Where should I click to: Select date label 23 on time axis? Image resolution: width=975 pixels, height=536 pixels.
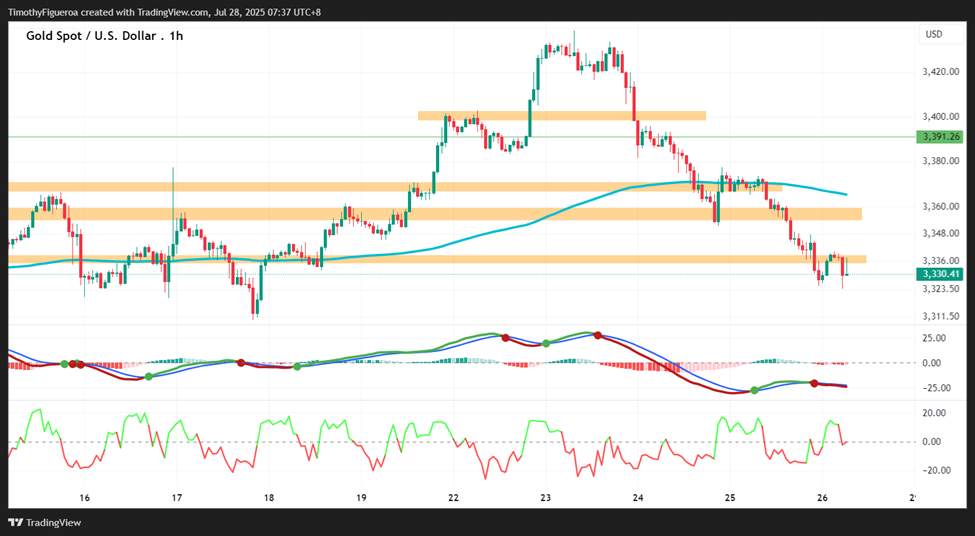[x=546, y=498]
